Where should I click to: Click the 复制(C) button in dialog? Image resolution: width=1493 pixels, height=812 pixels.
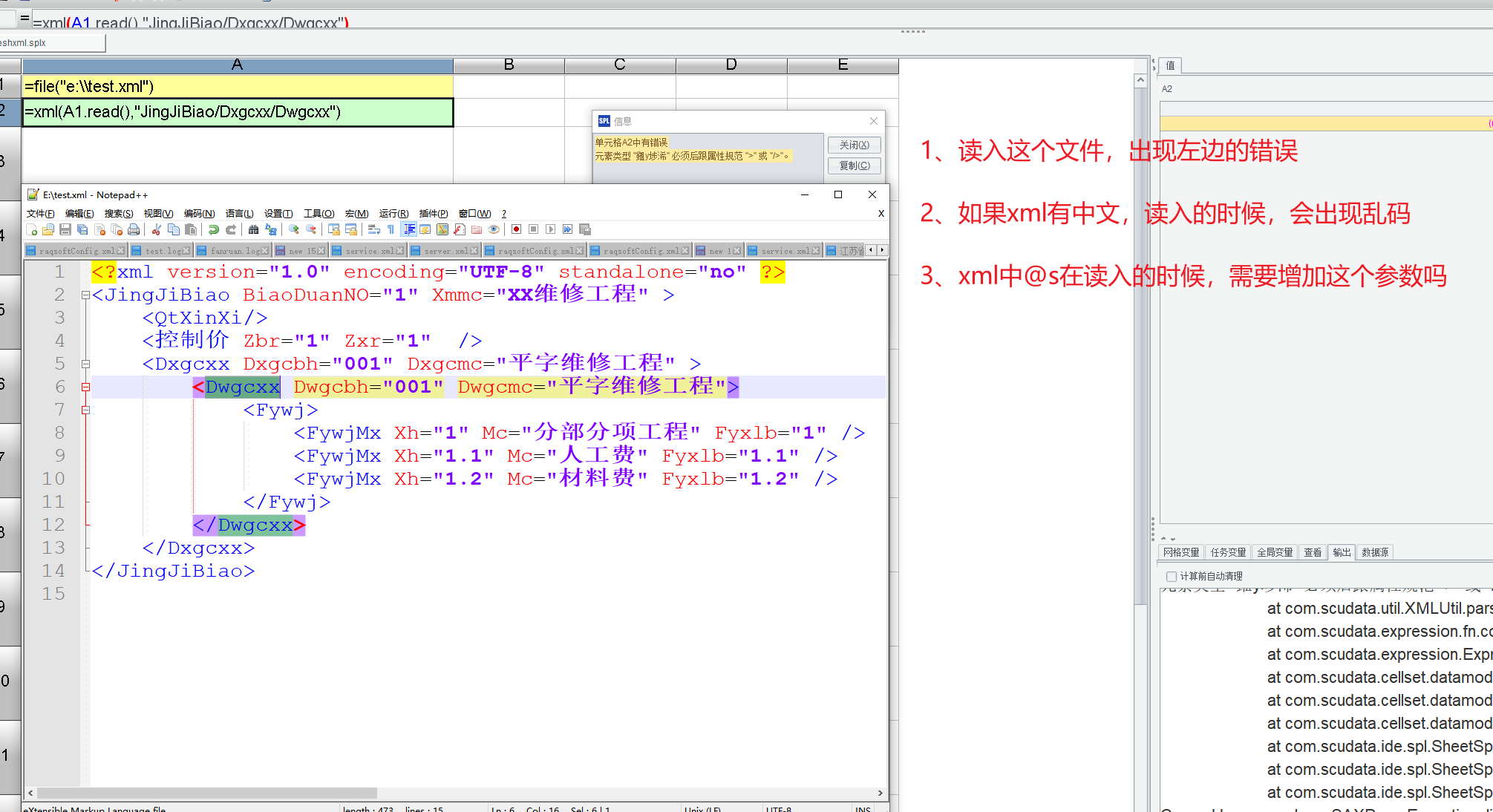(854, 166)
